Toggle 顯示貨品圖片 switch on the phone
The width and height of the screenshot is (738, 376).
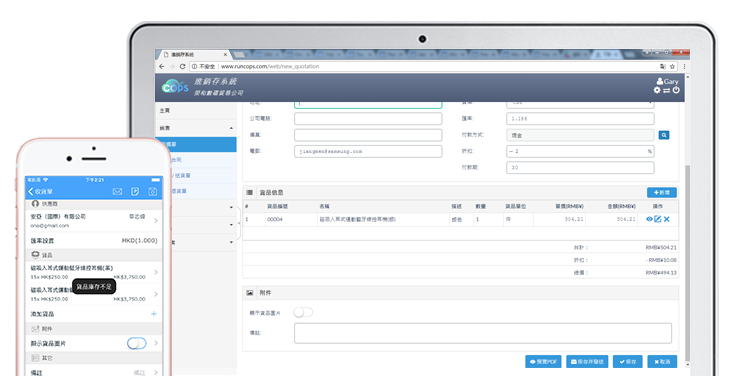pyautogui.click(x=136, y=344)
